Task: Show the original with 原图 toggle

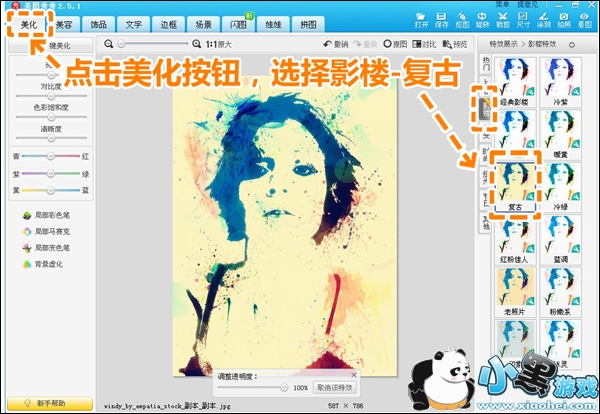Action: coord(395,44)
